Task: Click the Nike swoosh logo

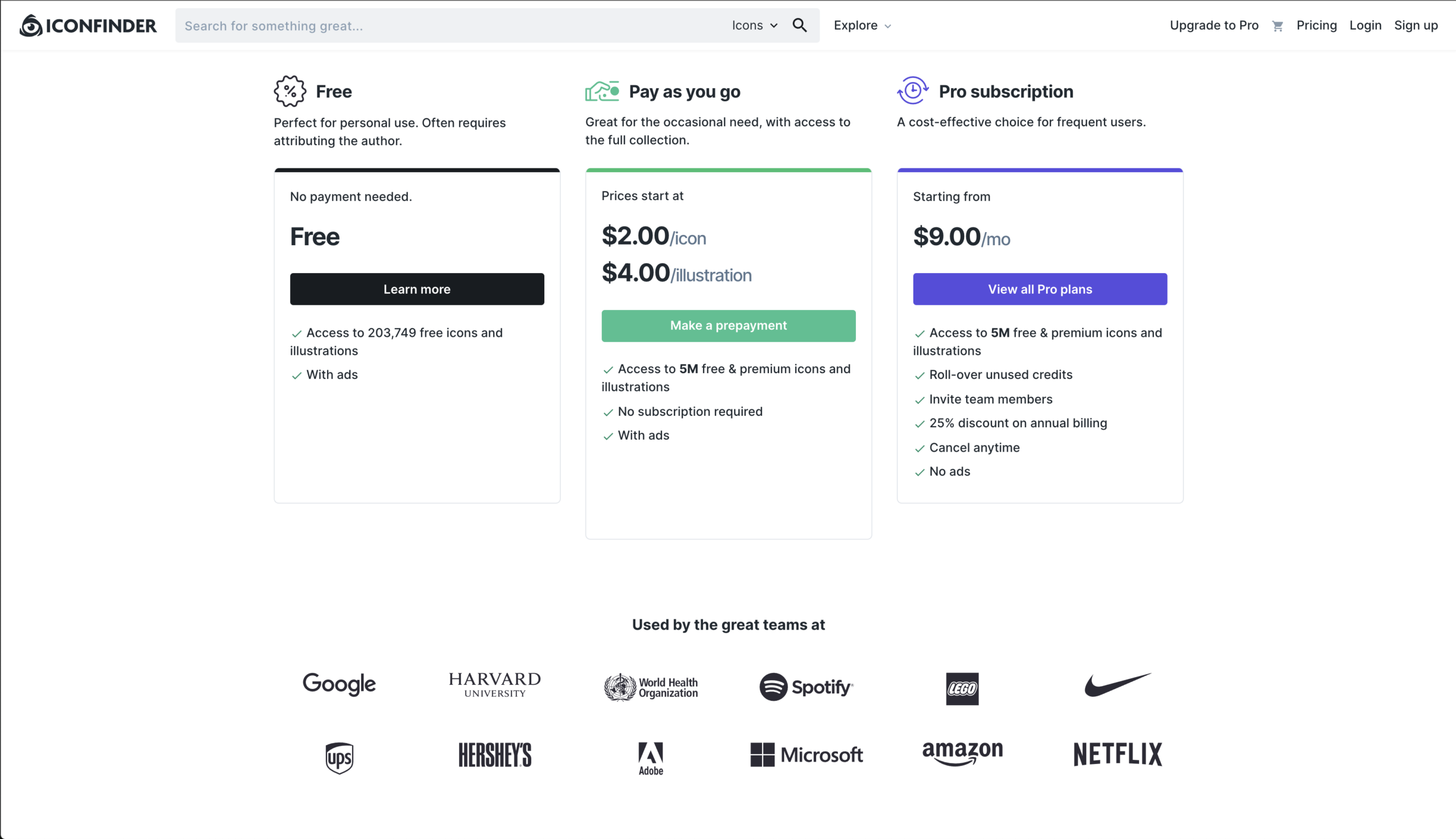Action: coord(1117,685)
